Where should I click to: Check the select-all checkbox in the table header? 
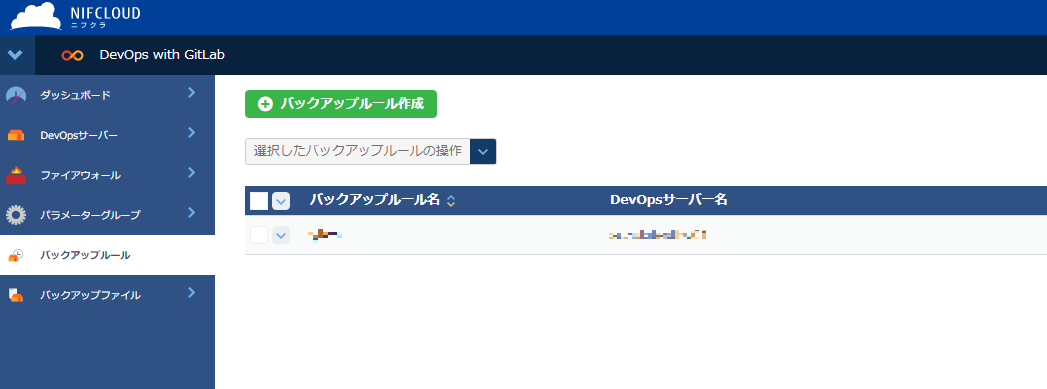tap(259, 201)
